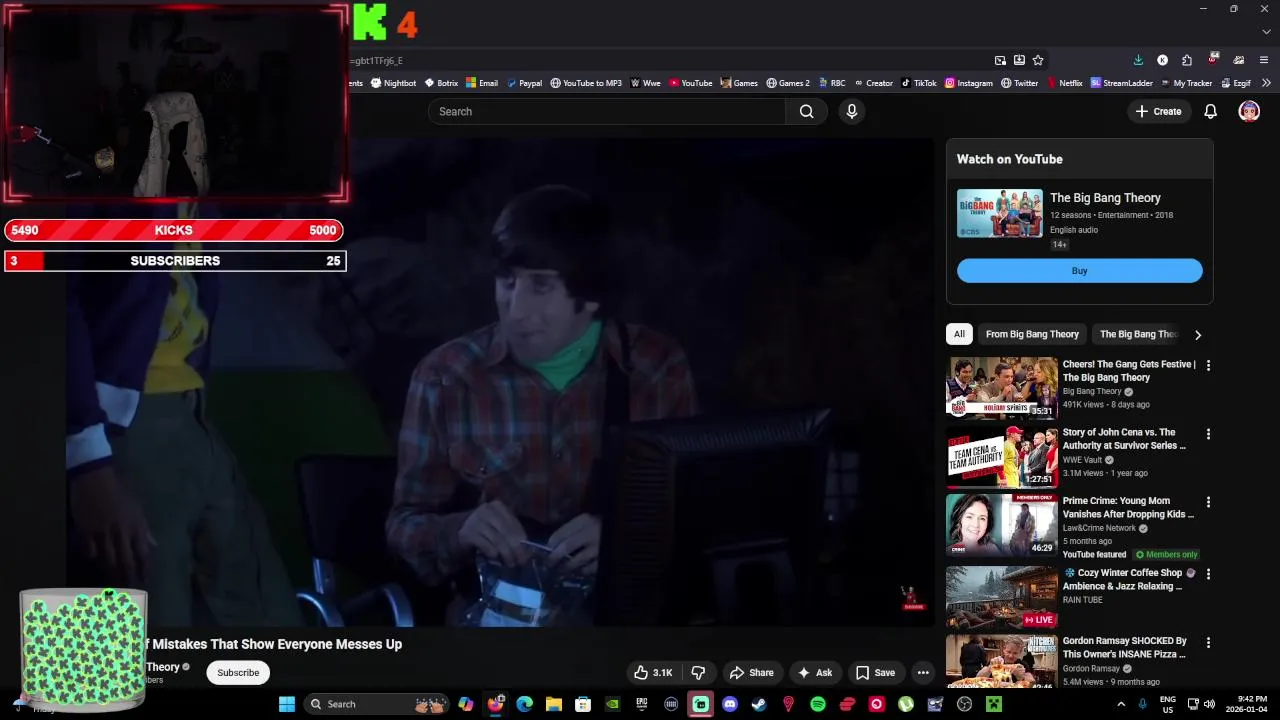
Task: Open the StreamLadder bookmark
Action: 1121,83
